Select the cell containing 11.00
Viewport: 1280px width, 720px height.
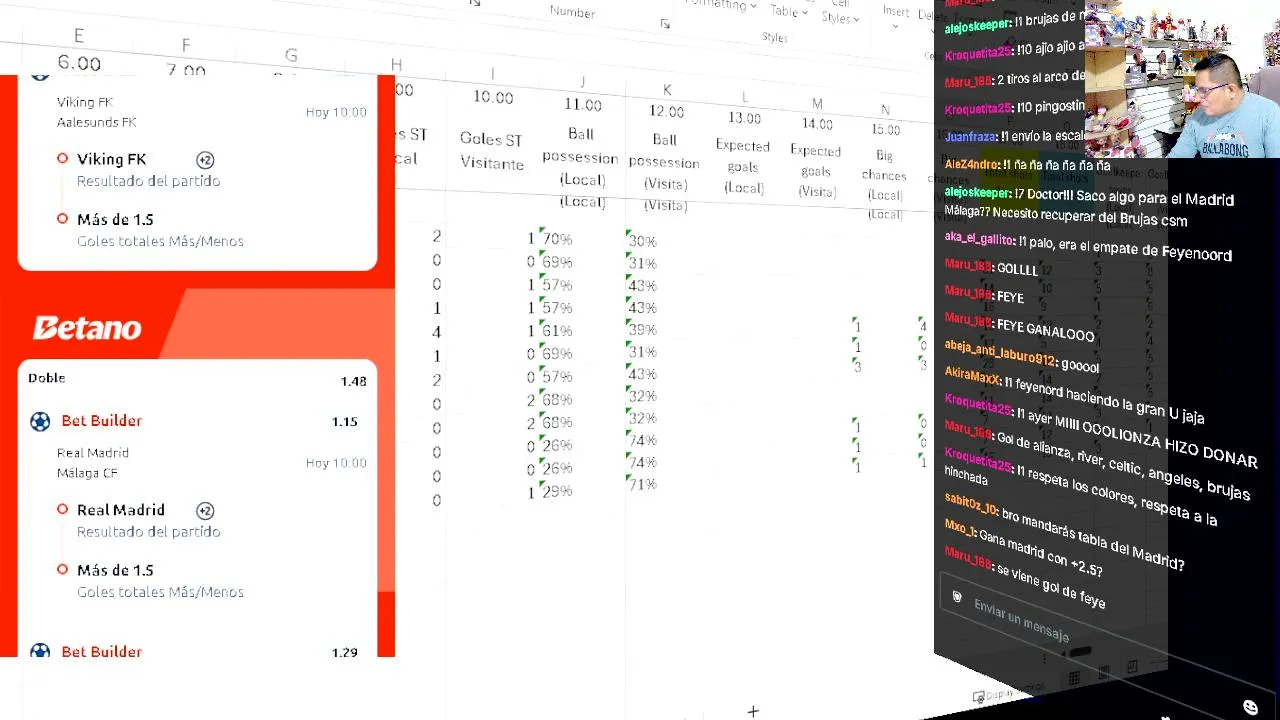pyautogui.click(x=583, y=104)
